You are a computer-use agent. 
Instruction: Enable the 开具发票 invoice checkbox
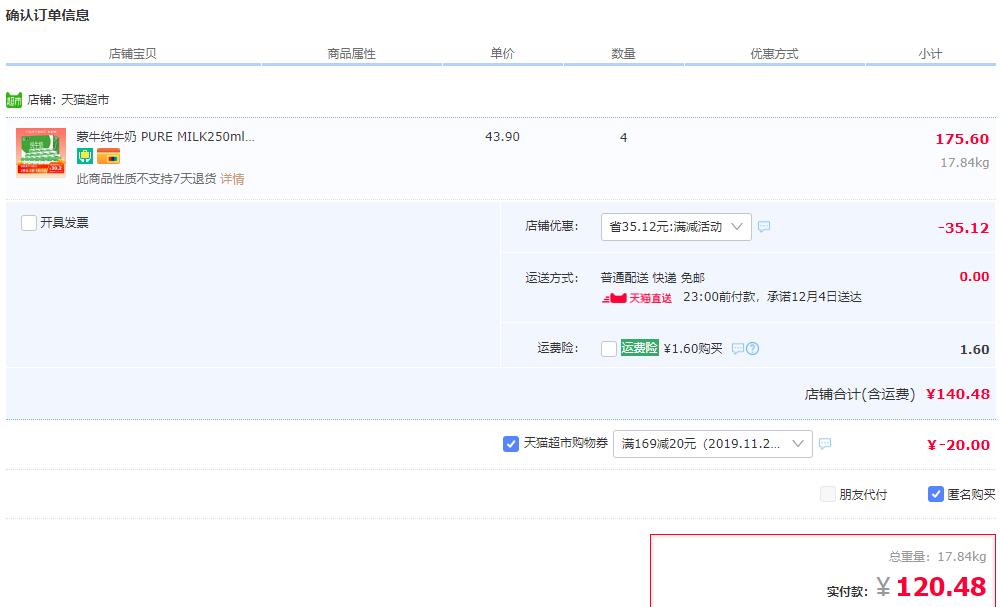29,223
